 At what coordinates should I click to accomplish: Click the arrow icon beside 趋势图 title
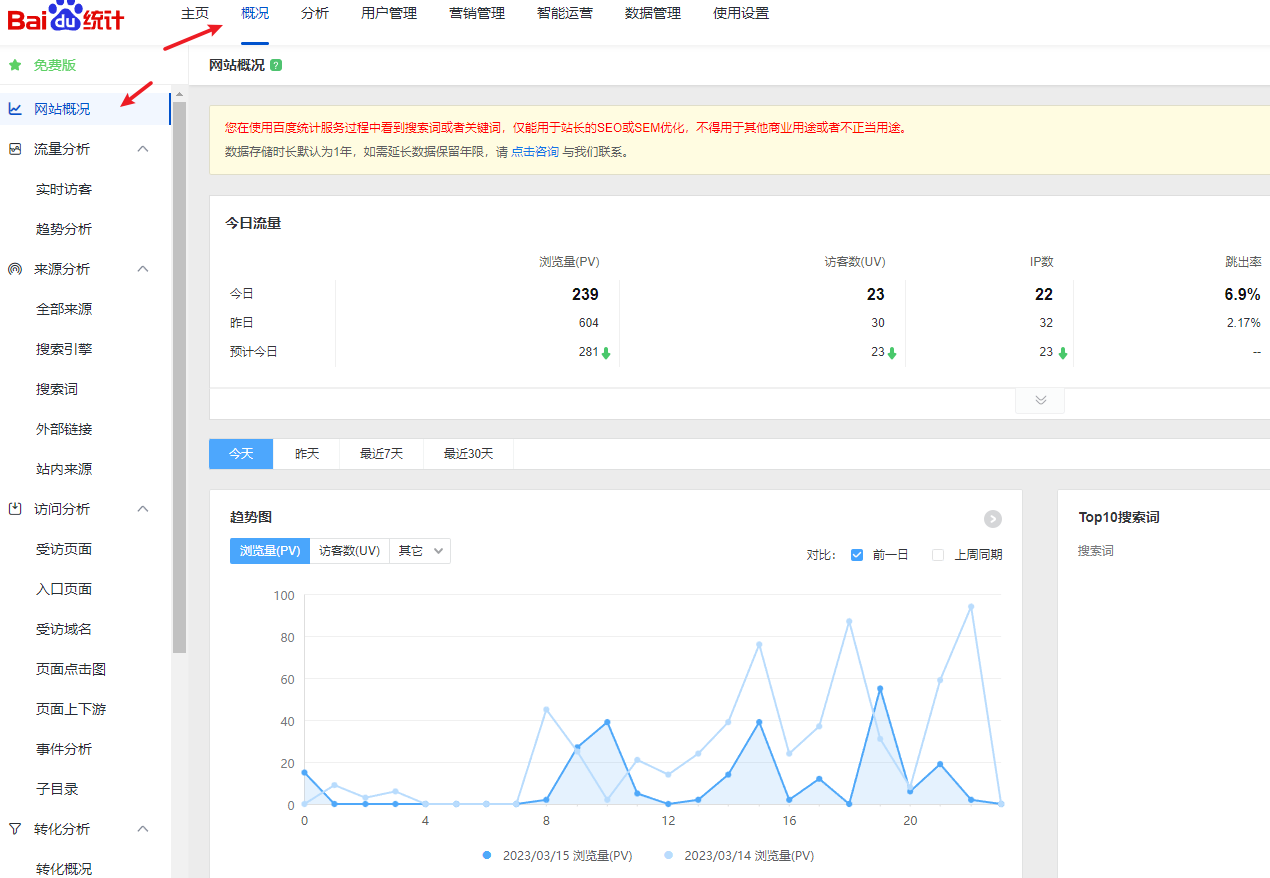coord(992,519)
